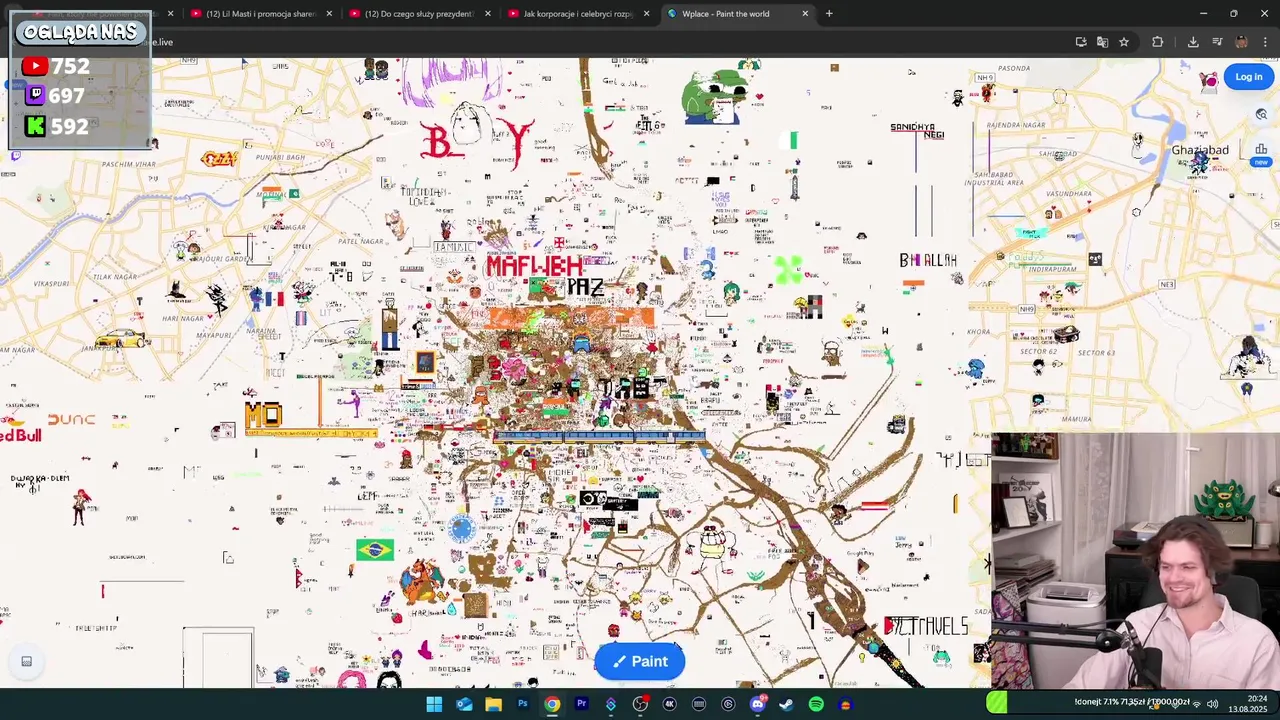
Task: Click the BHALLAH pixel text on map
Action: tap(928, 260)
